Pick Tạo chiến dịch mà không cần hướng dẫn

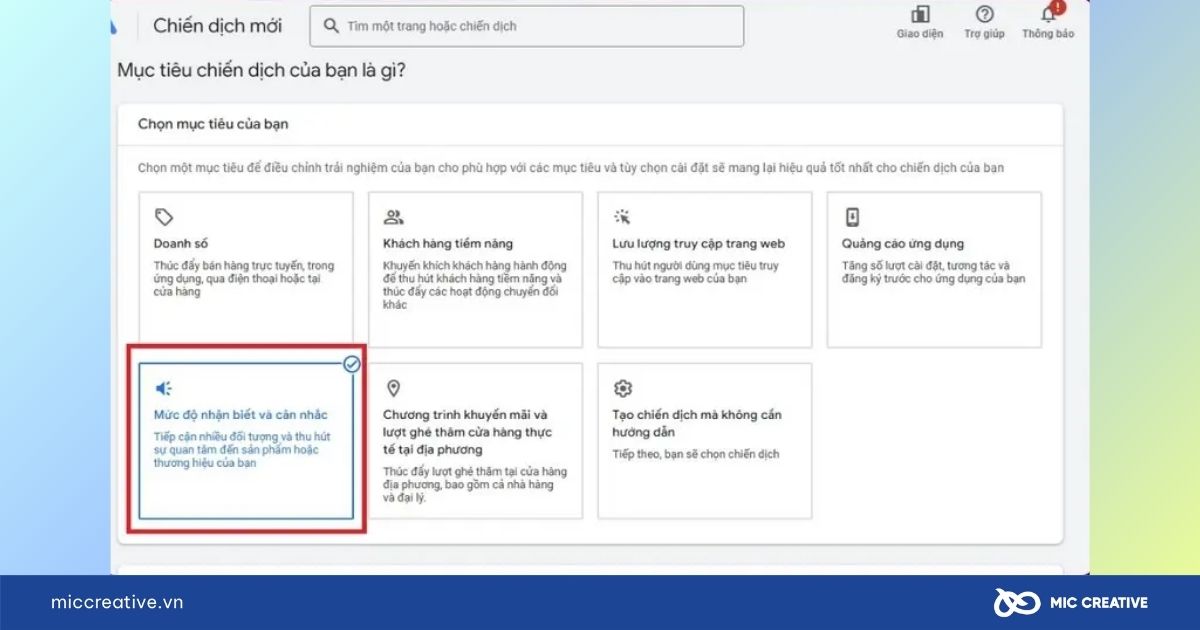click(x=704, y=440)
